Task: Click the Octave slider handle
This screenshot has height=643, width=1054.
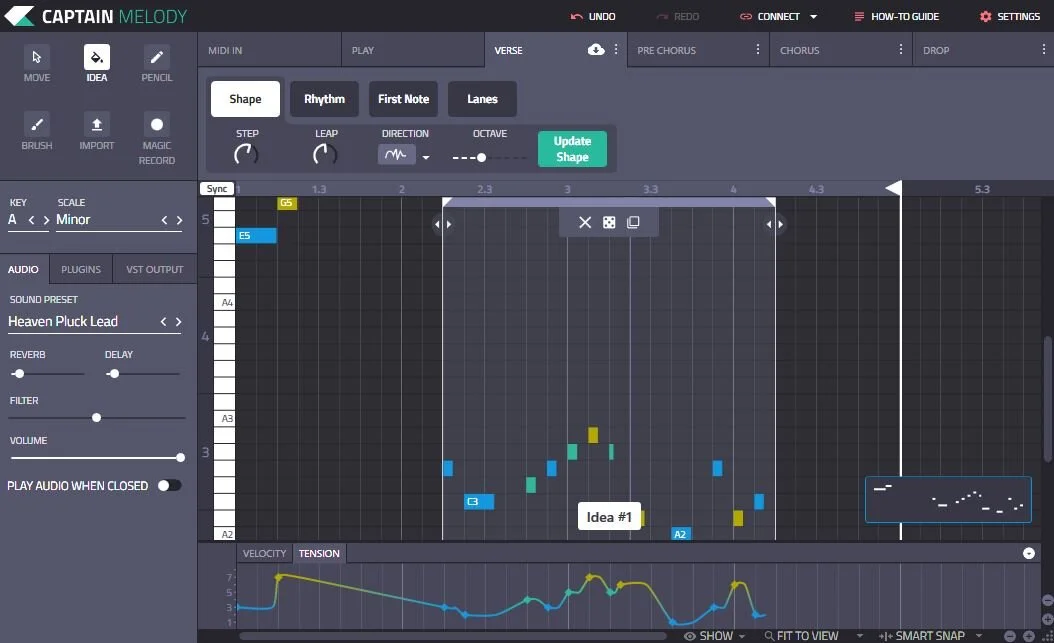Action: point(481,157)
